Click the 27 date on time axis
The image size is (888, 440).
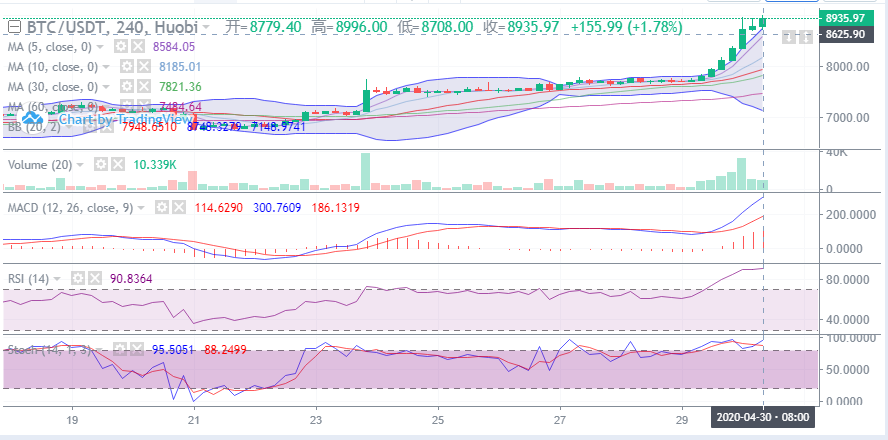(x=560, y=421)
